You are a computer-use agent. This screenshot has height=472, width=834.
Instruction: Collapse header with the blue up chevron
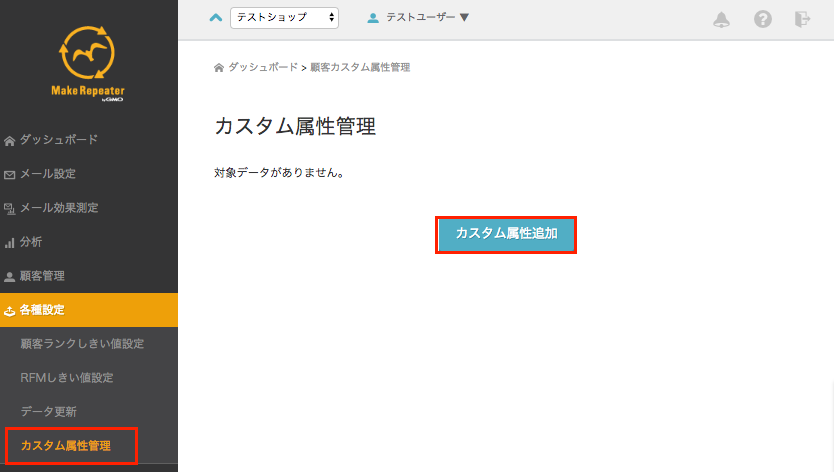coord(215,17)
